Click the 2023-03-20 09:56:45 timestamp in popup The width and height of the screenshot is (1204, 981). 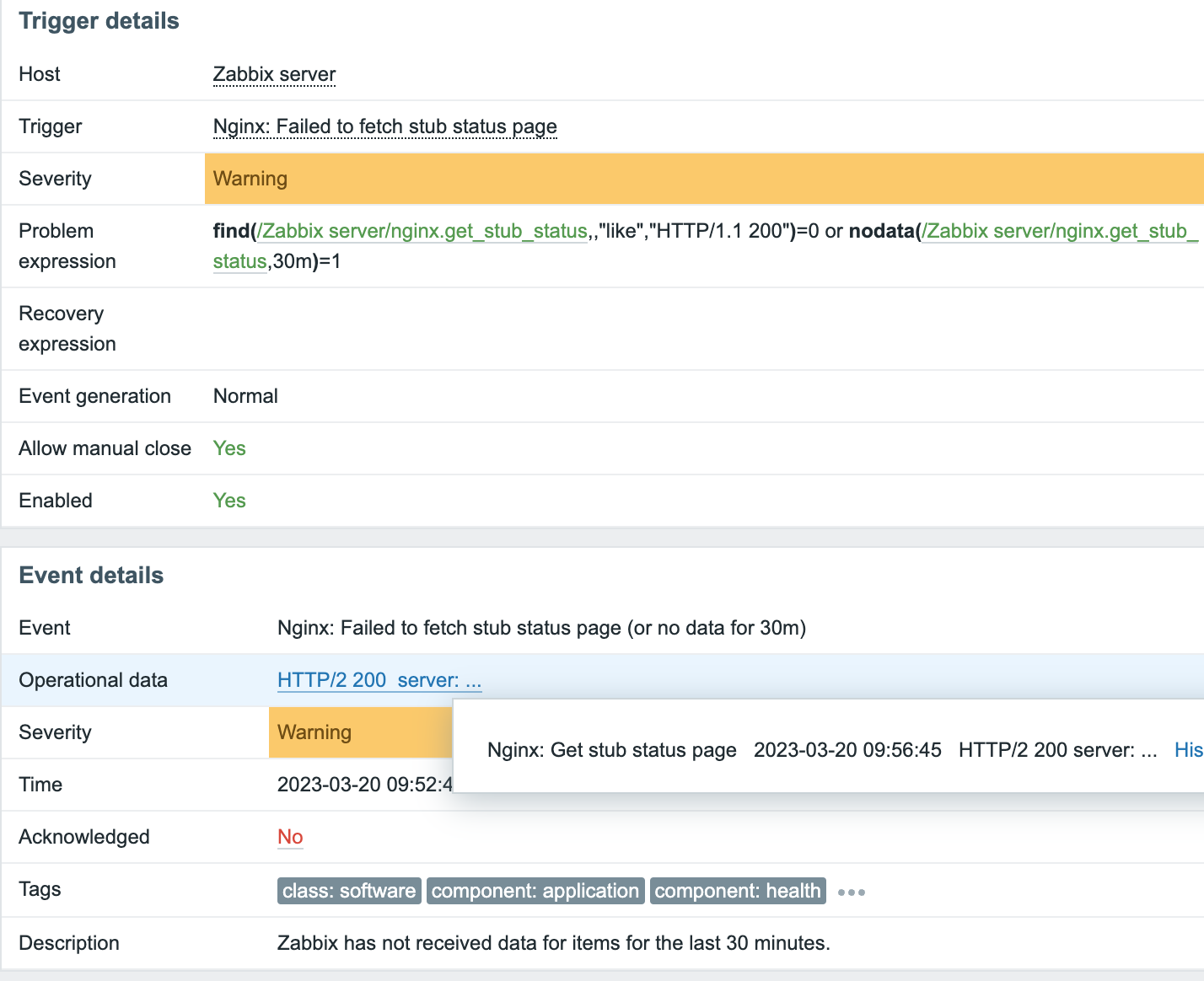[x=847, y=750]
